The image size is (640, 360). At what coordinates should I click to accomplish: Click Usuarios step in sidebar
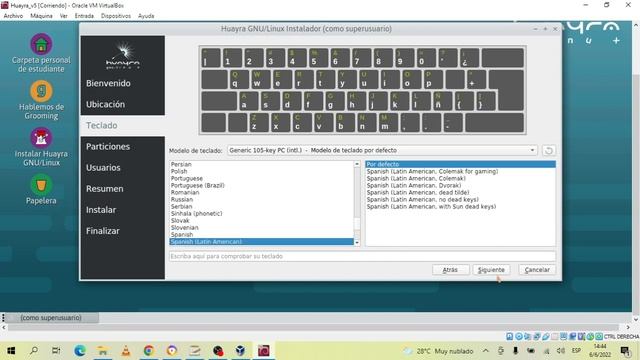[103, 168]
